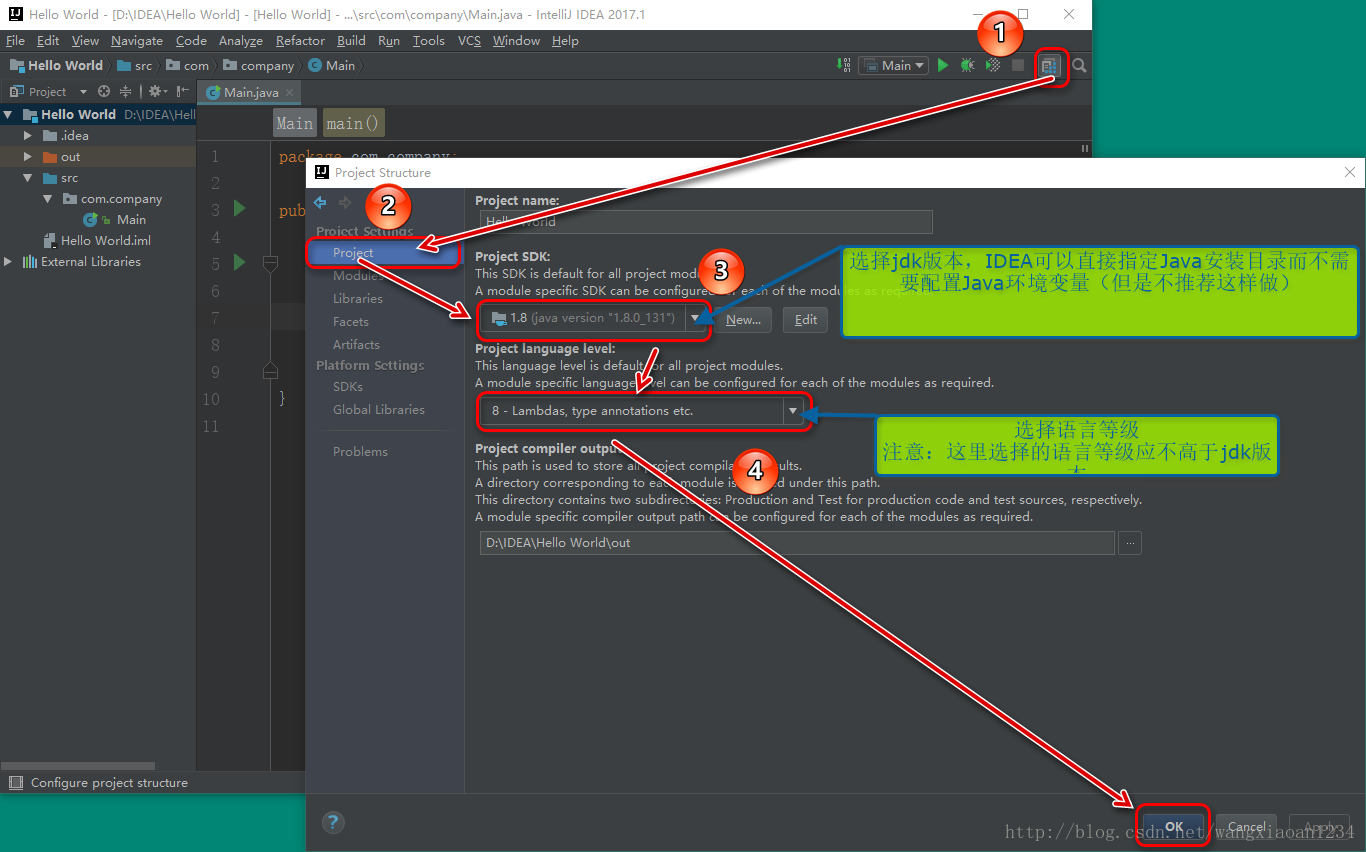
Task: Click the Make Project binary-arrow icon
Action: [x=845, y=65]
